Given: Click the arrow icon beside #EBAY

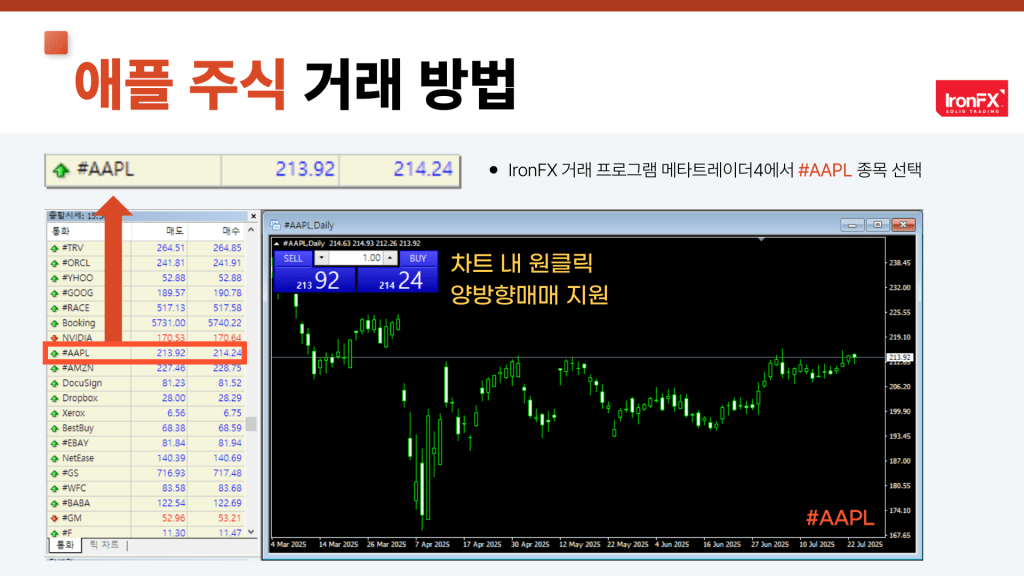Looking at the screenshot, I should pyautogui.click(x=54, y=443).
